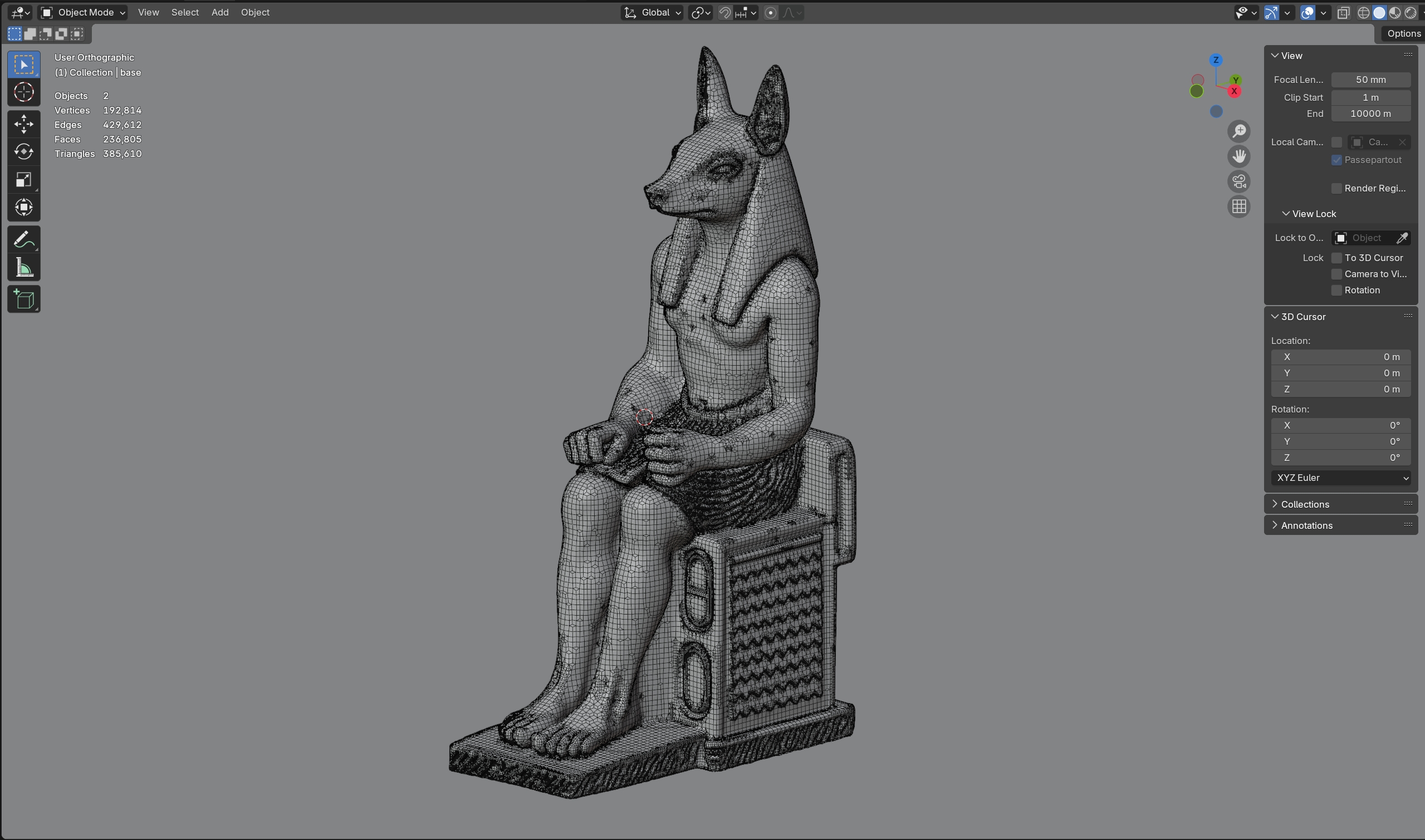The width and height of the screenshot is (1425, 840).
Task: Select the Annotate pencil tool
Action: (24, 239)
